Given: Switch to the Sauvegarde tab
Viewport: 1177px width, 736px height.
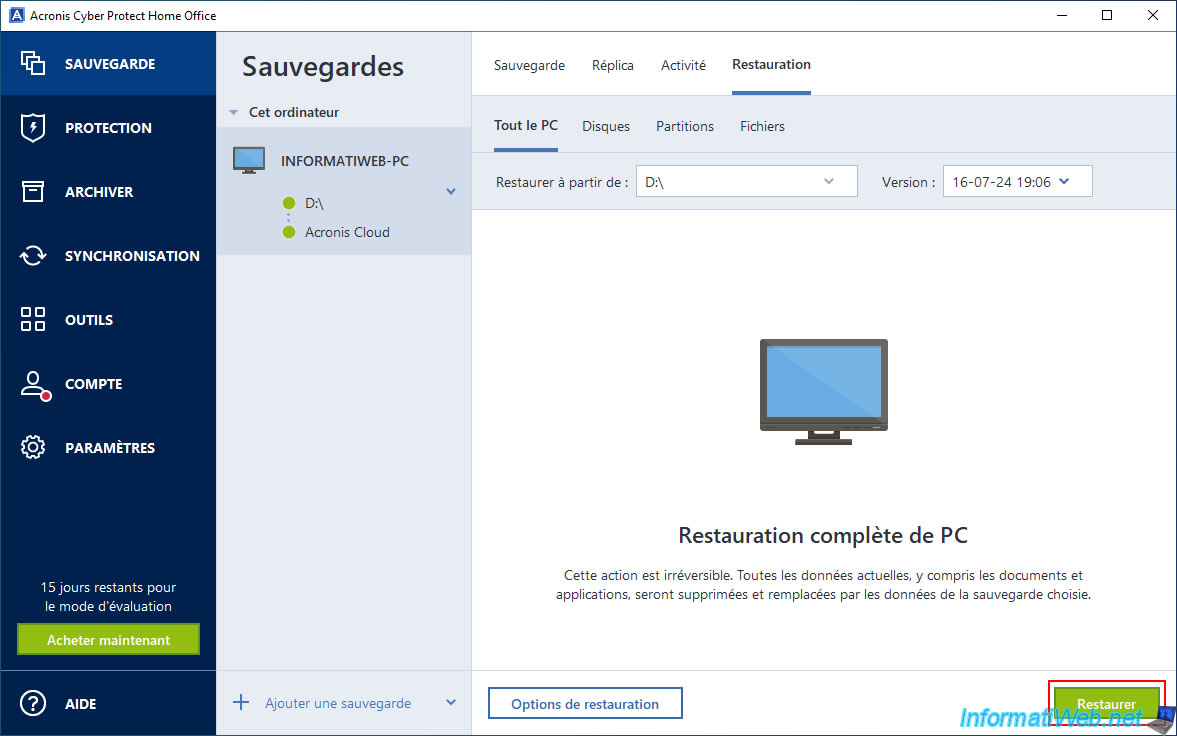Looking at the screenshot, I should point(529,65).
